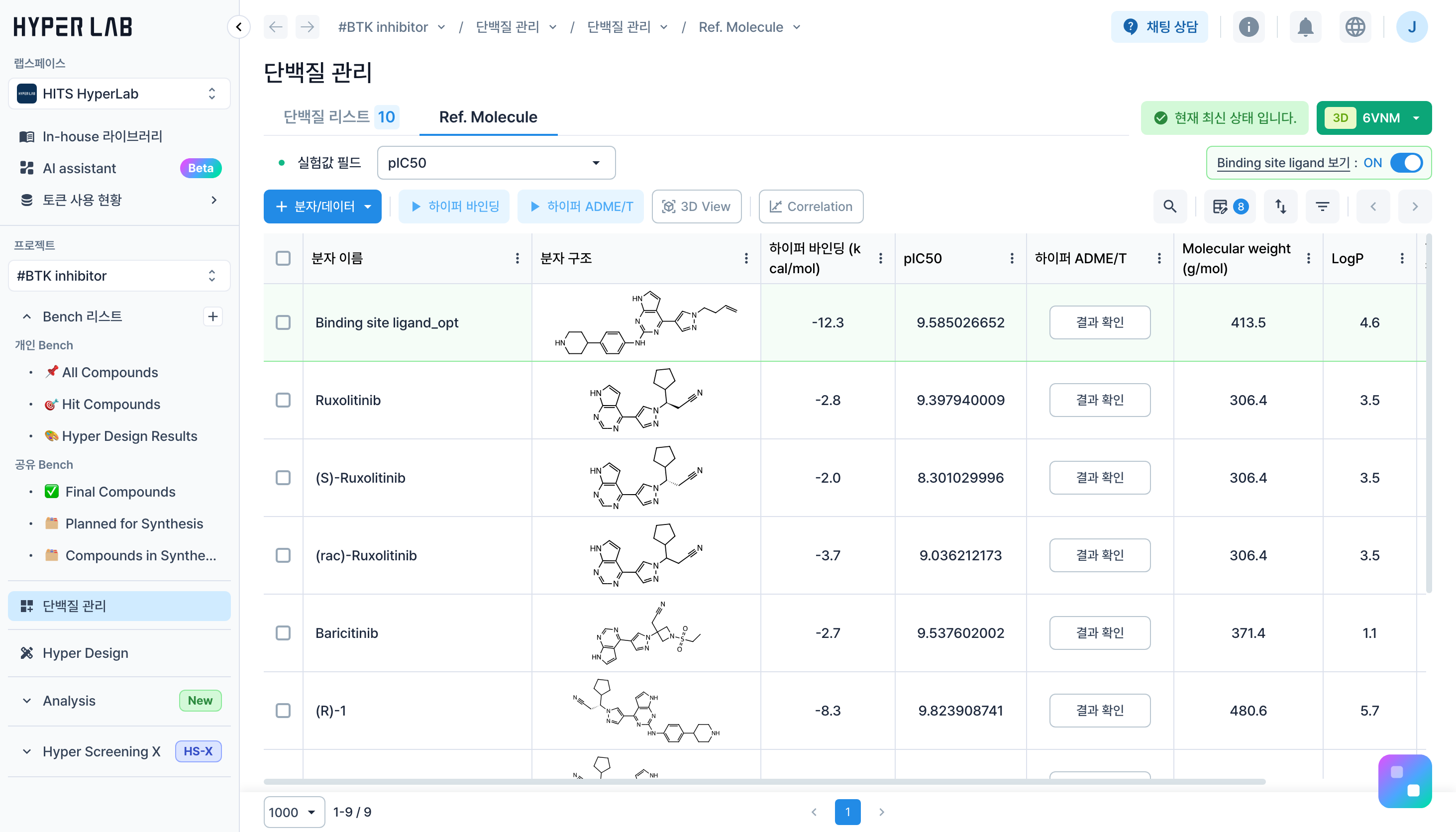Screen dimensions: 1456x832
Task: Expand the 6VNM 3D structure dropdown
Action: [1416, 118]
